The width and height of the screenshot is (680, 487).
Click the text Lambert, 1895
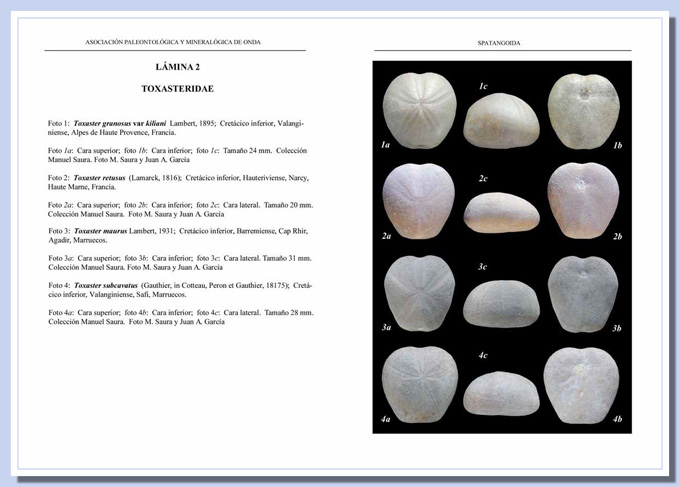pos(192,123)
